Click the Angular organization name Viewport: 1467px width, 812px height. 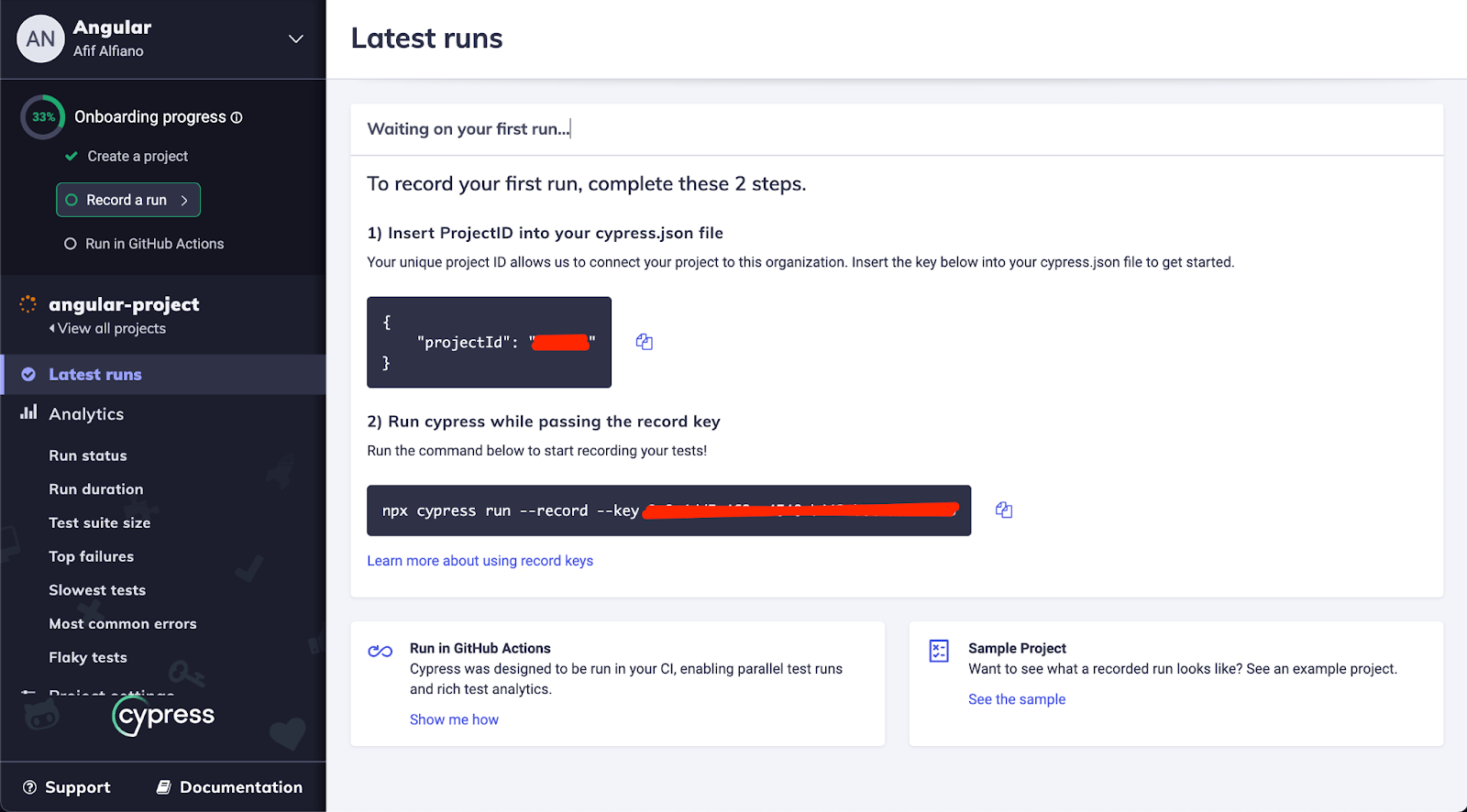pos(112,27)
